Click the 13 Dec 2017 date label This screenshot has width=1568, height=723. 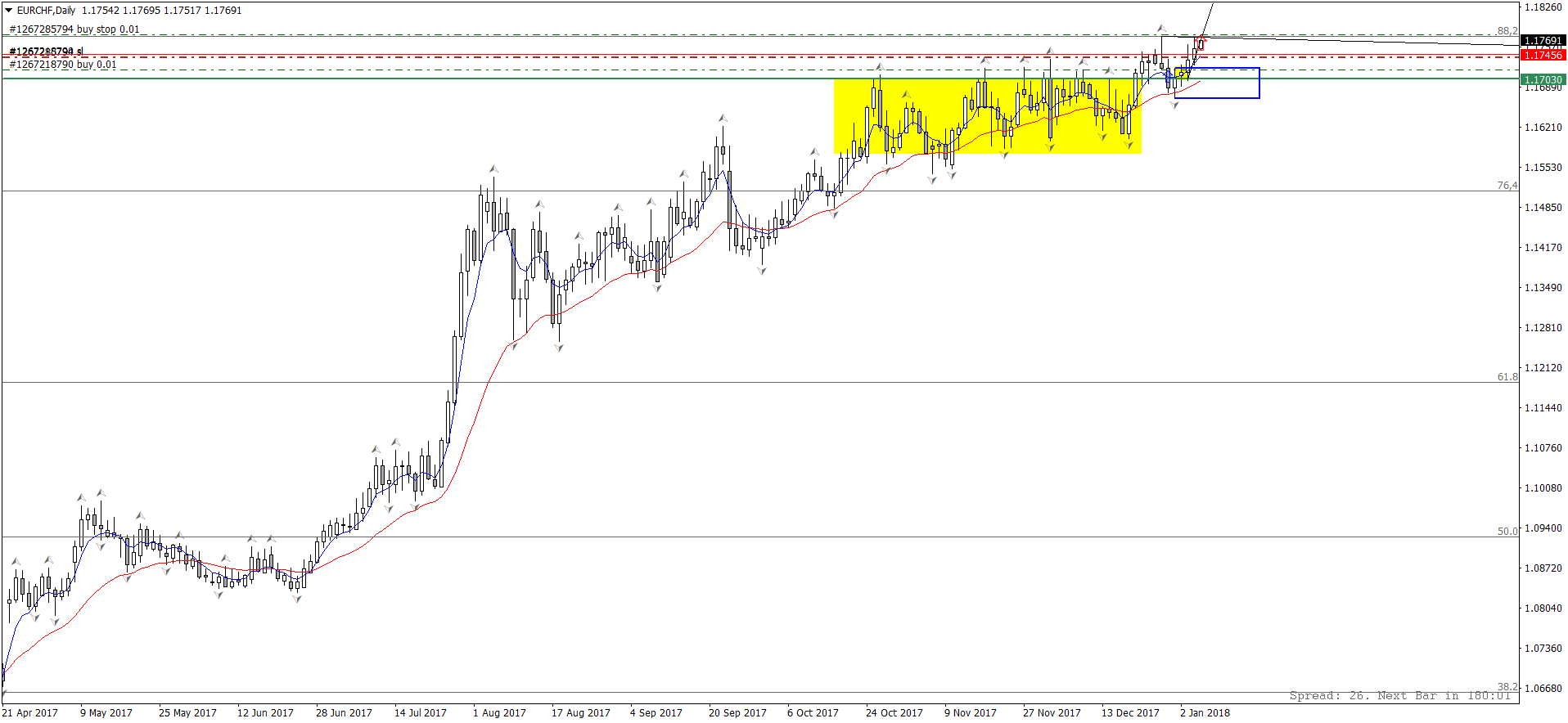(x=1130, y=713)
